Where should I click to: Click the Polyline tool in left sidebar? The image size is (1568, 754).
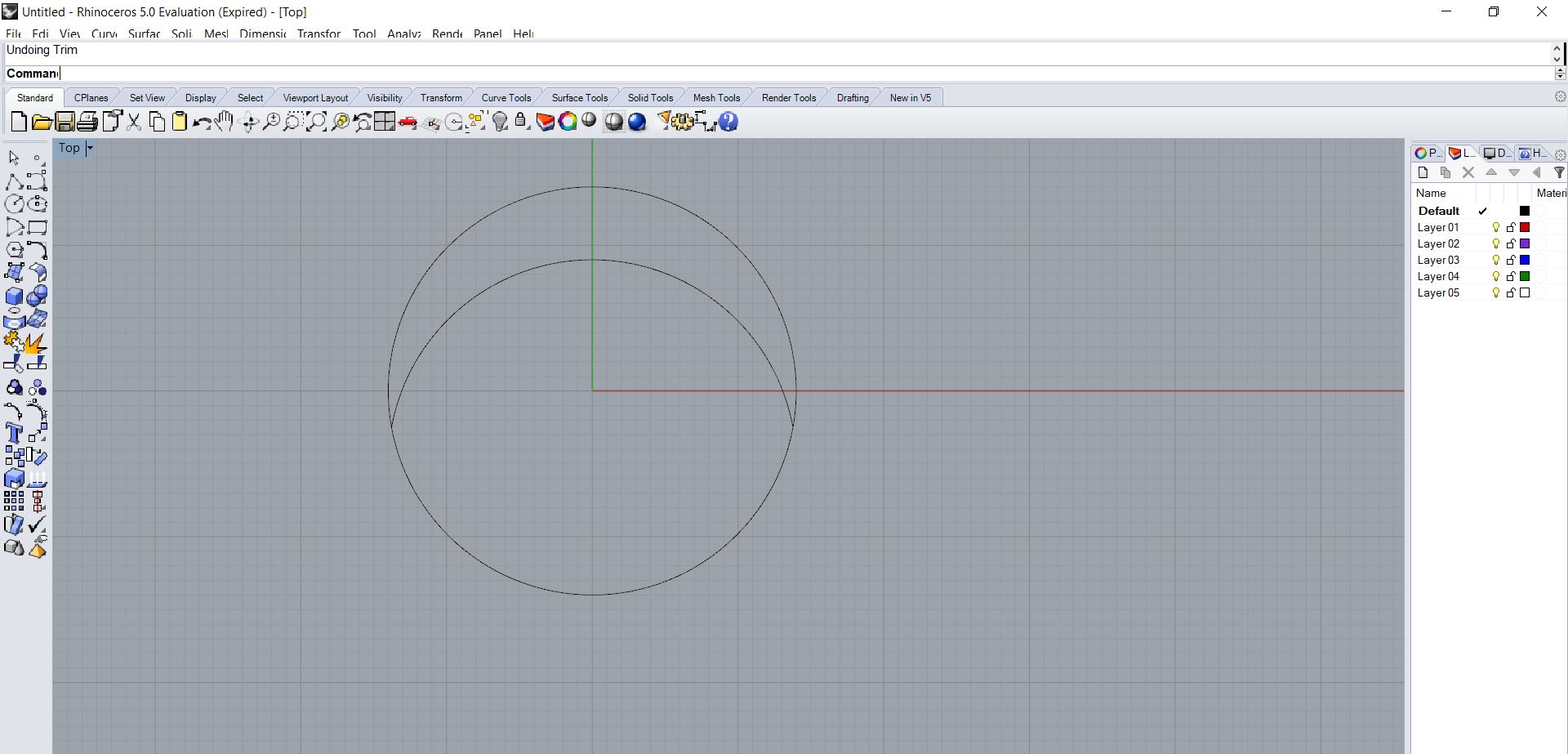14,181
